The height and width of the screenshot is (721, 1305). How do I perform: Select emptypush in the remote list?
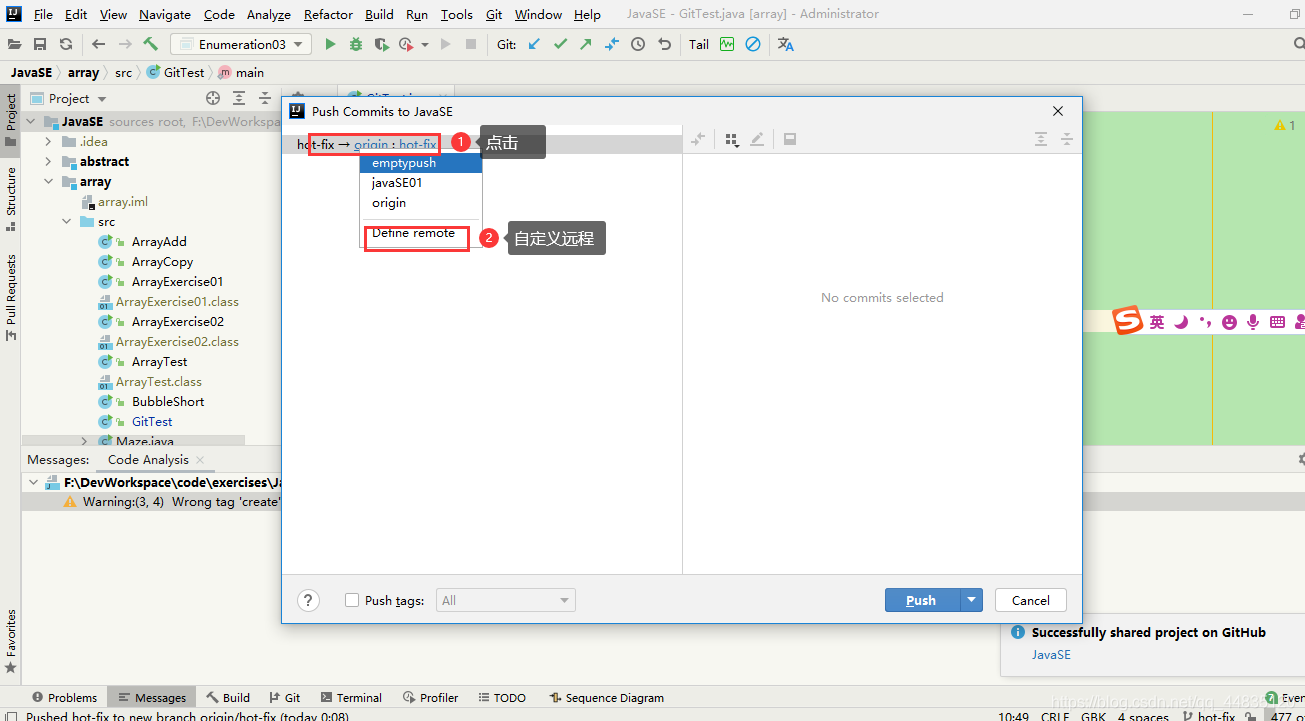click(x=421, y=163)
